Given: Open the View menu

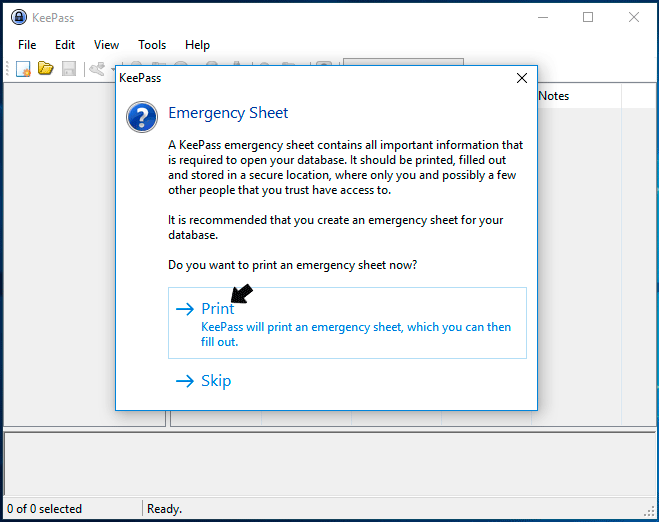Looking at the screenshot, I should coord(106,45).
